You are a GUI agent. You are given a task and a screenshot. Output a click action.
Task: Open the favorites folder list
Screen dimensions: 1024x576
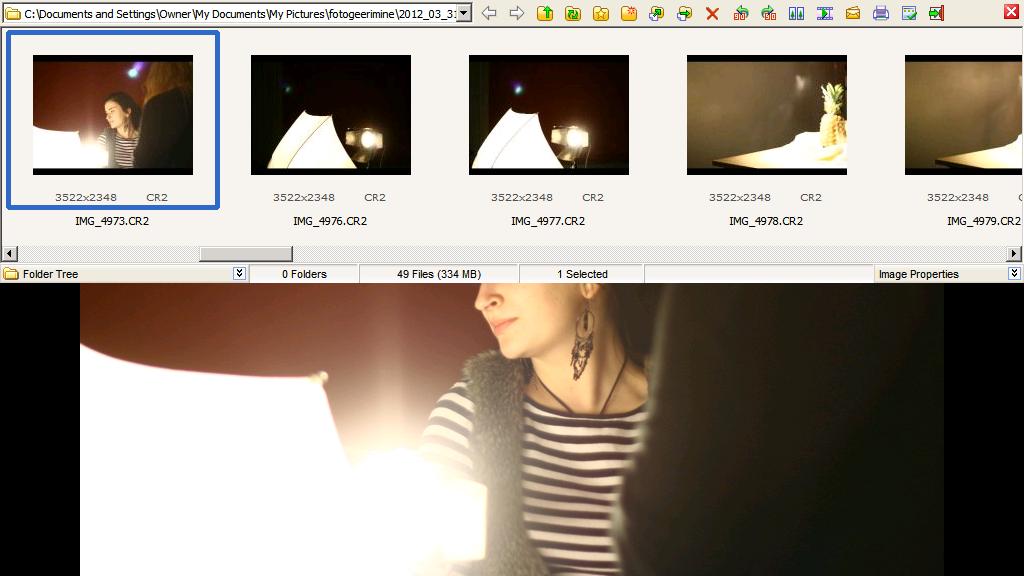[x=601, y=13]
